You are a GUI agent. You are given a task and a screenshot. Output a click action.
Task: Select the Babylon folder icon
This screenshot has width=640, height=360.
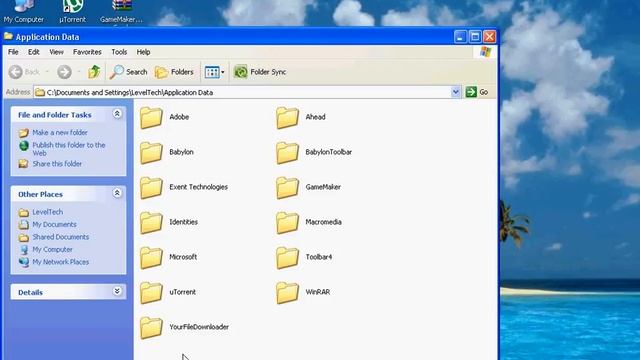tap(151, 153)
